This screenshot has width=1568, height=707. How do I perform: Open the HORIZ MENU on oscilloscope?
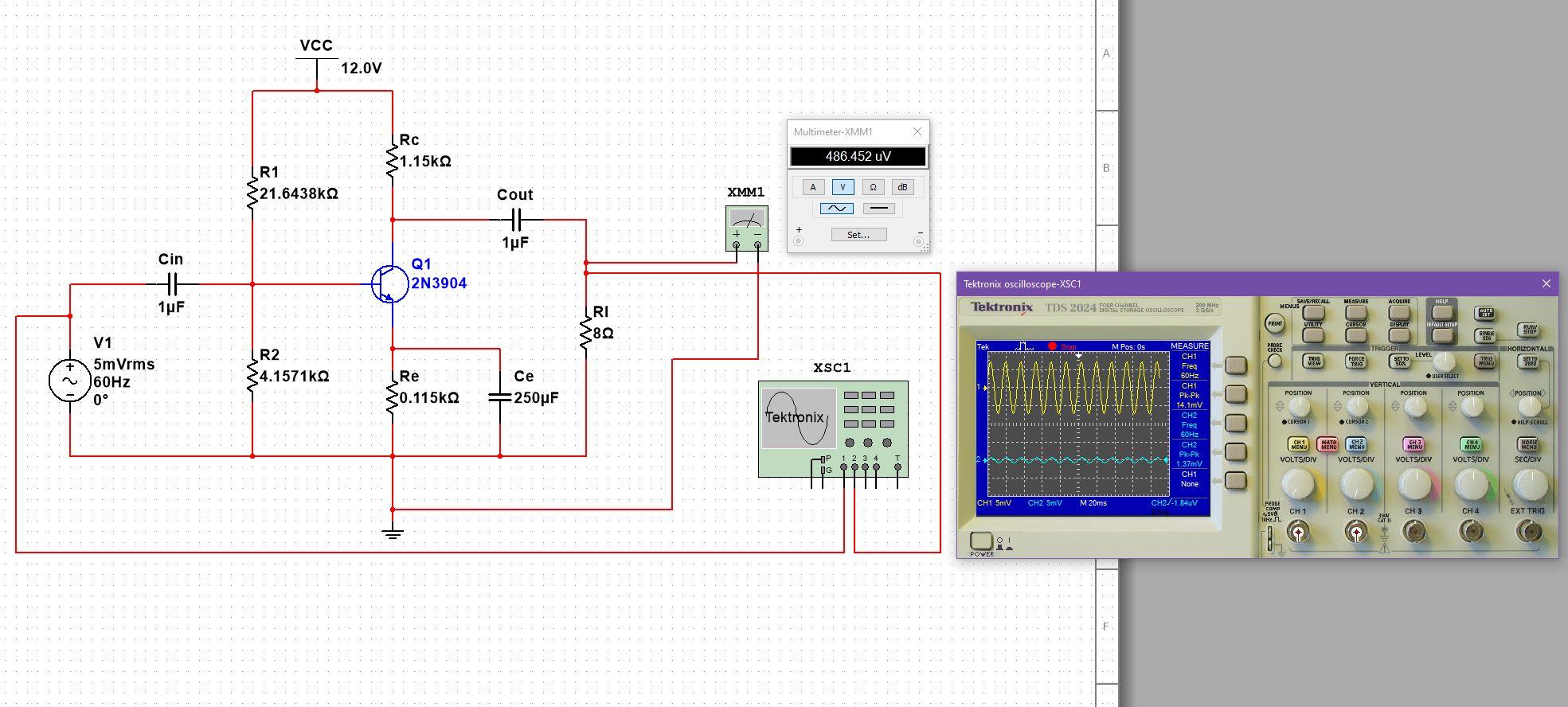click(1528, 444)
